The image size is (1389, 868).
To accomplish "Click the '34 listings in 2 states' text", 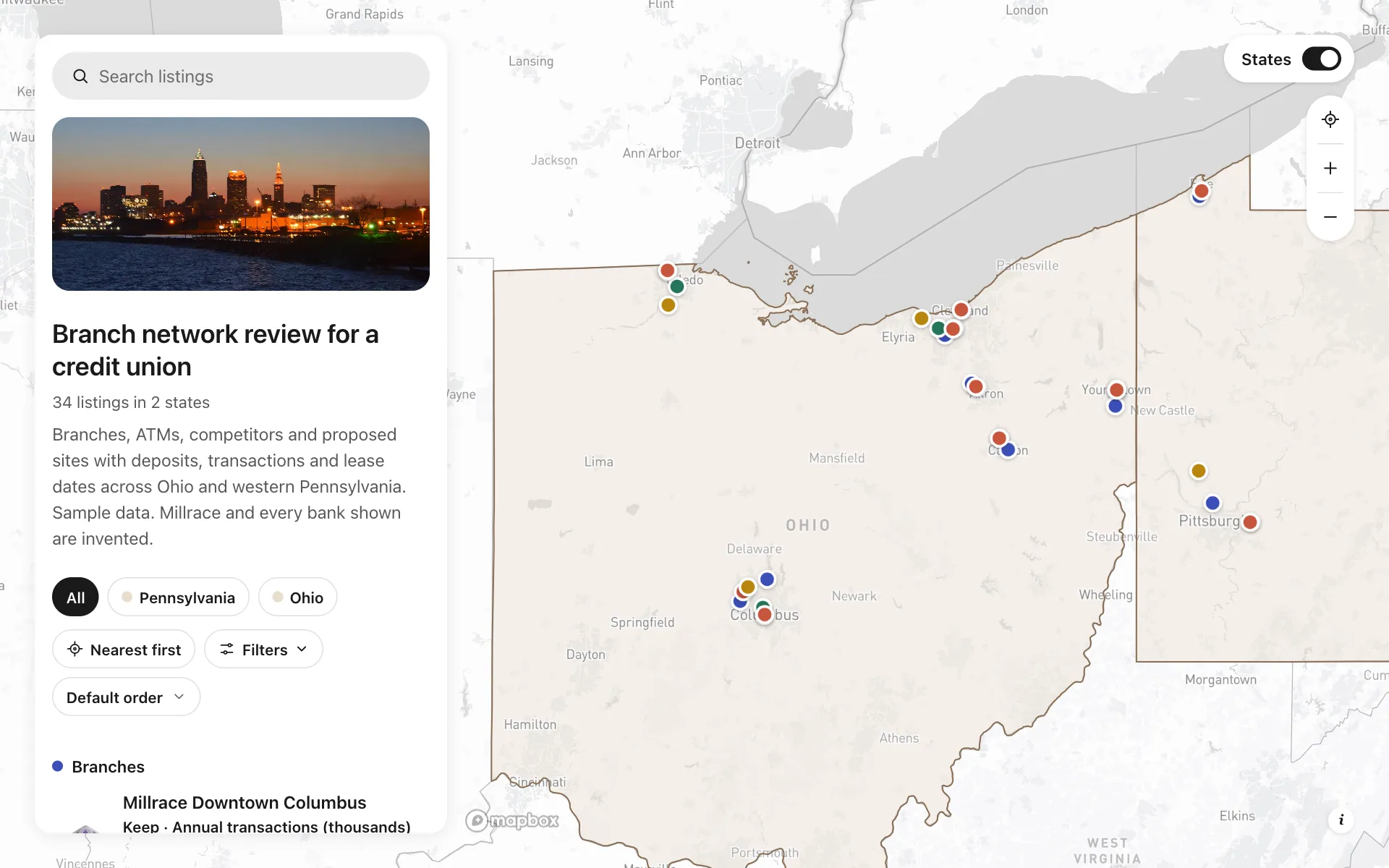I will coord(131,402).
